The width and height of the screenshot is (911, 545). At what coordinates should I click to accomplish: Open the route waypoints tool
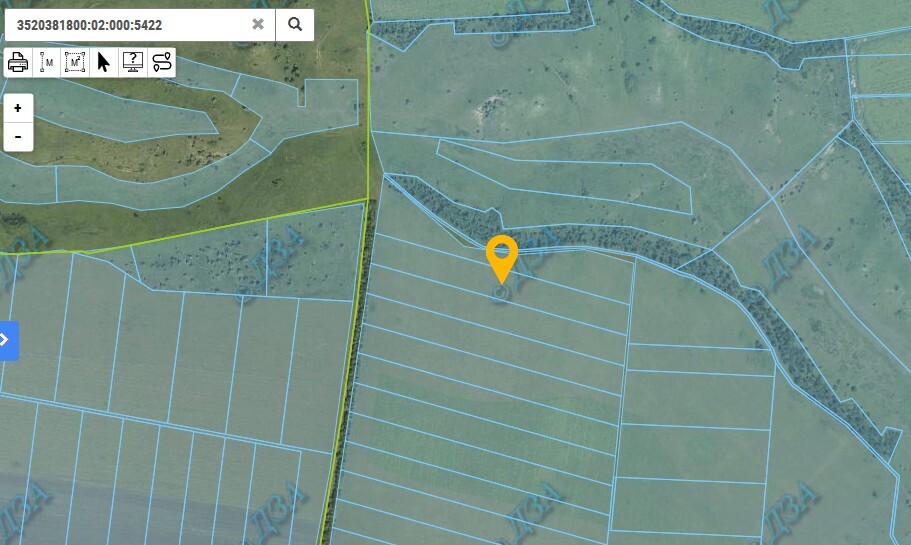(x=162, y=62)
